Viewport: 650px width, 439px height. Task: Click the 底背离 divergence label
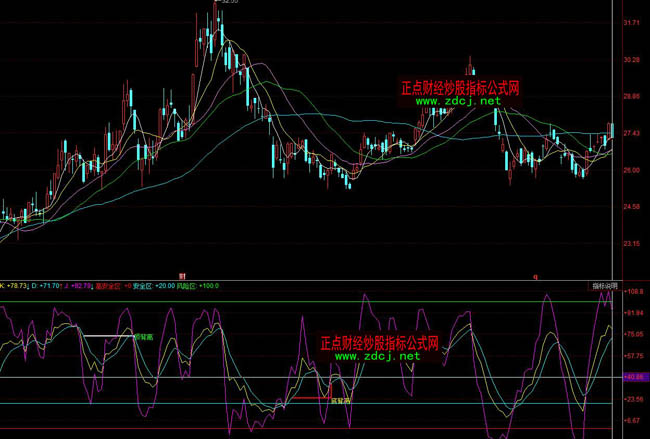342,400
